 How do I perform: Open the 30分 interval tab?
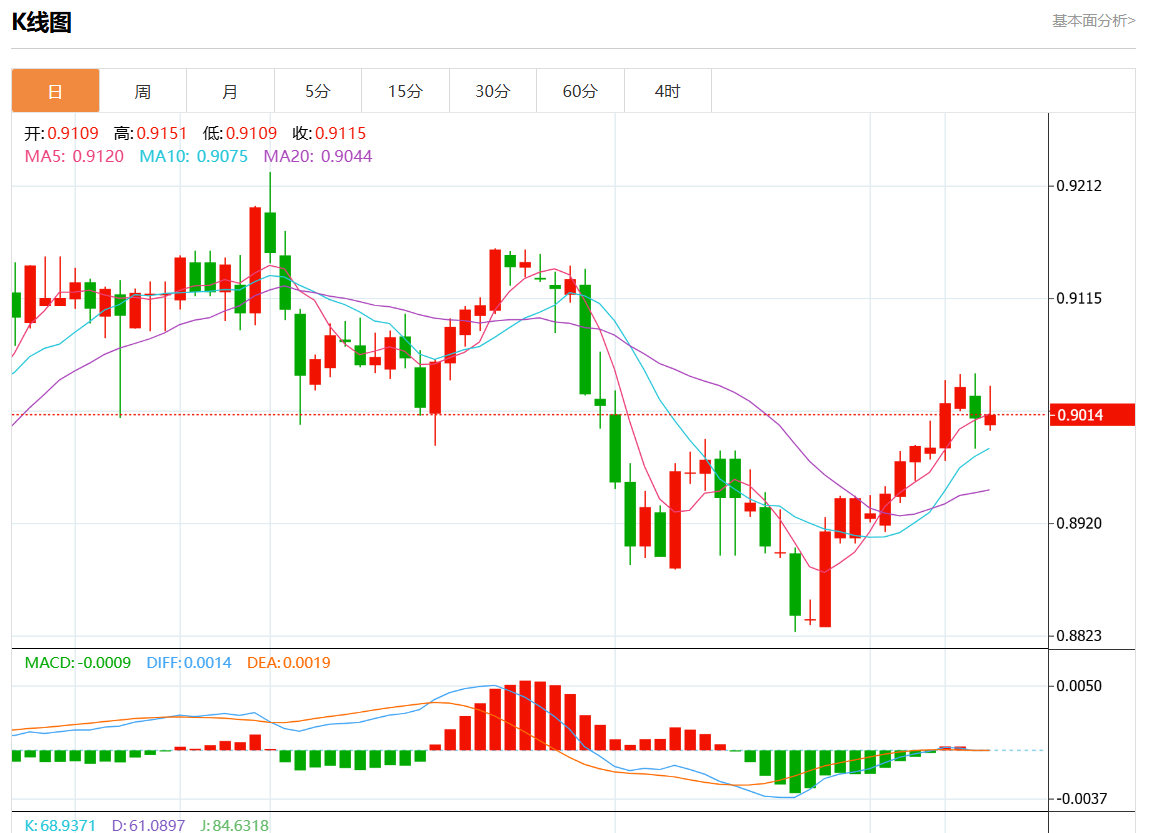(492, 91)
